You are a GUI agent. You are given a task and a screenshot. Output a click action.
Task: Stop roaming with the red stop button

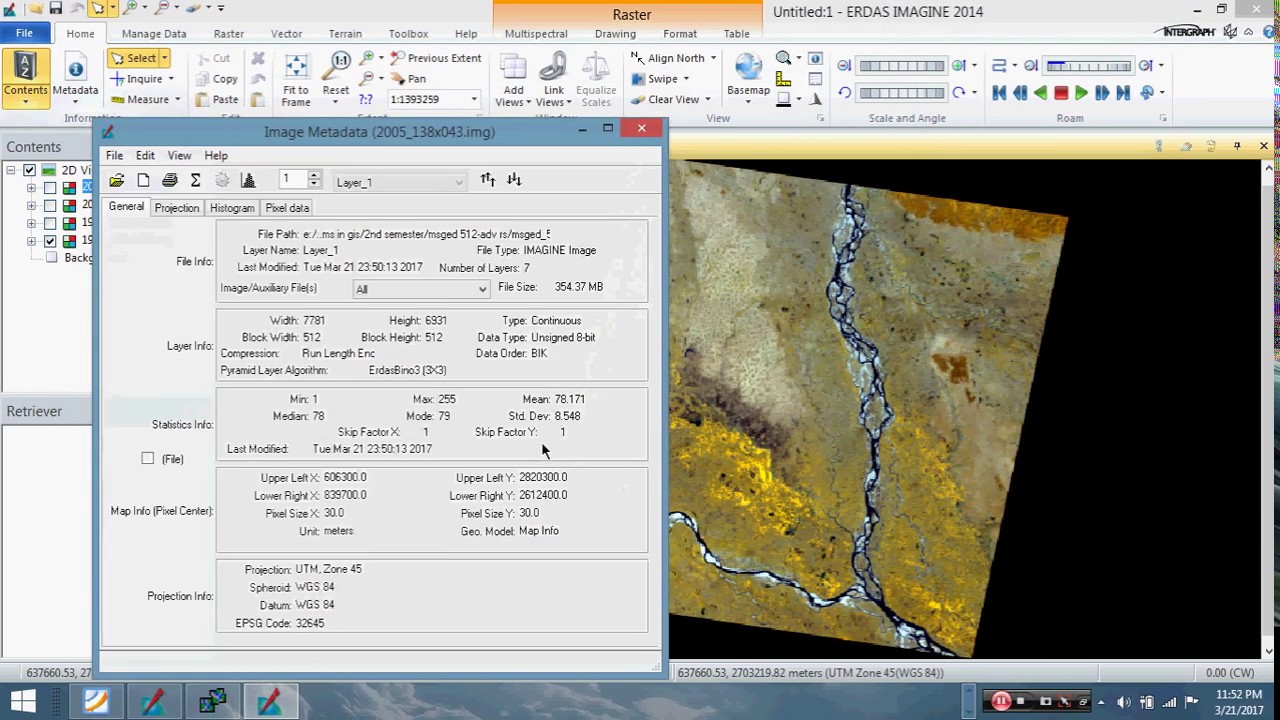[1061, 93]
